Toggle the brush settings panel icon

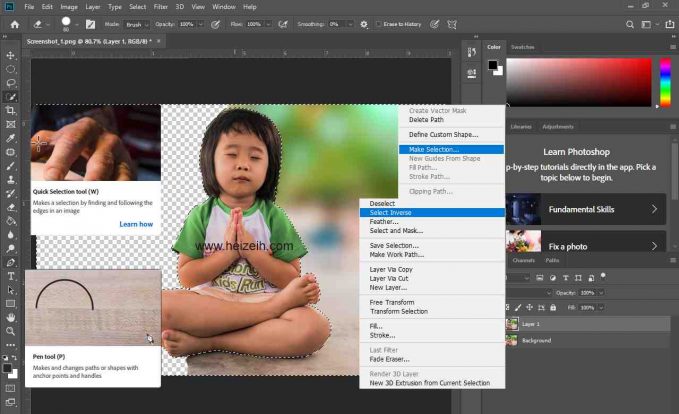(x=90, y=25)
